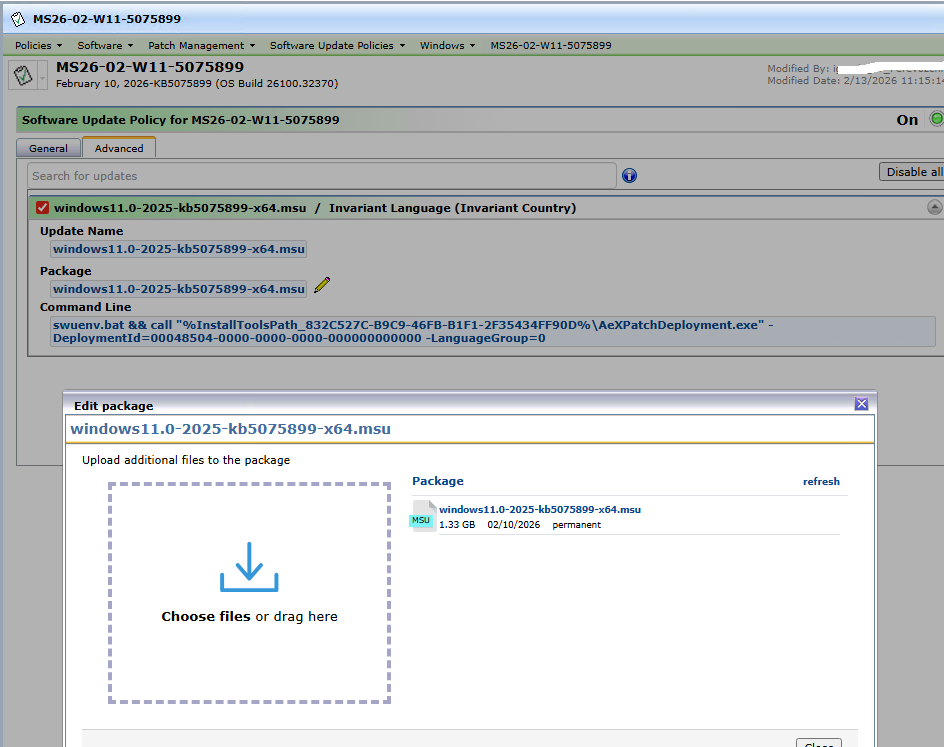Select the Advanced tab
Image resolution: width=944 pixels, height=747 pixels.
pos(119,148)
